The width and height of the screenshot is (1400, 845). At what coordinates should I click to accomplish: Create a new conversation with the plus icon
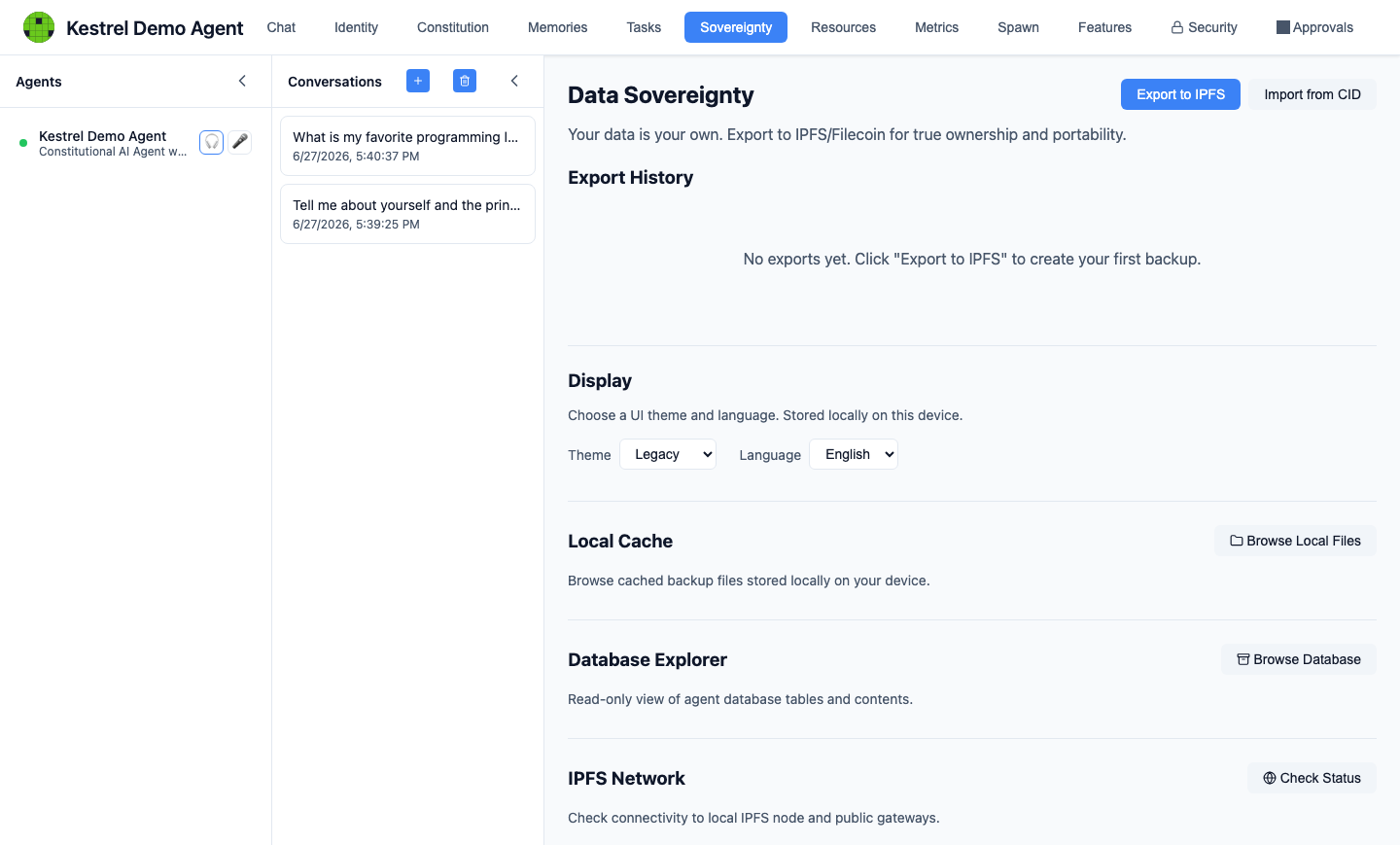pyautogui.click(x=418, y=81)
